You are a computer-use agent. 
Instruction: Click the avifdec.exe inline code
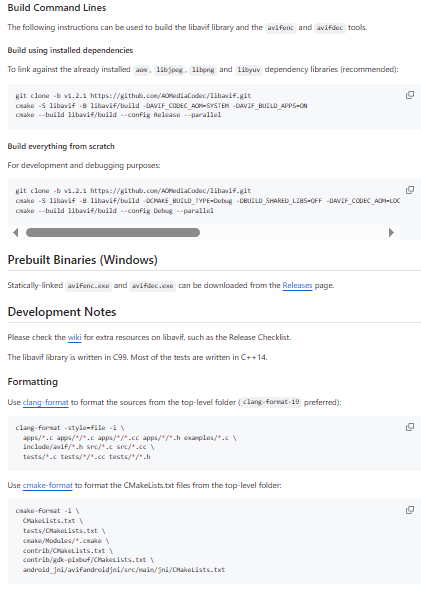point(152,286)
